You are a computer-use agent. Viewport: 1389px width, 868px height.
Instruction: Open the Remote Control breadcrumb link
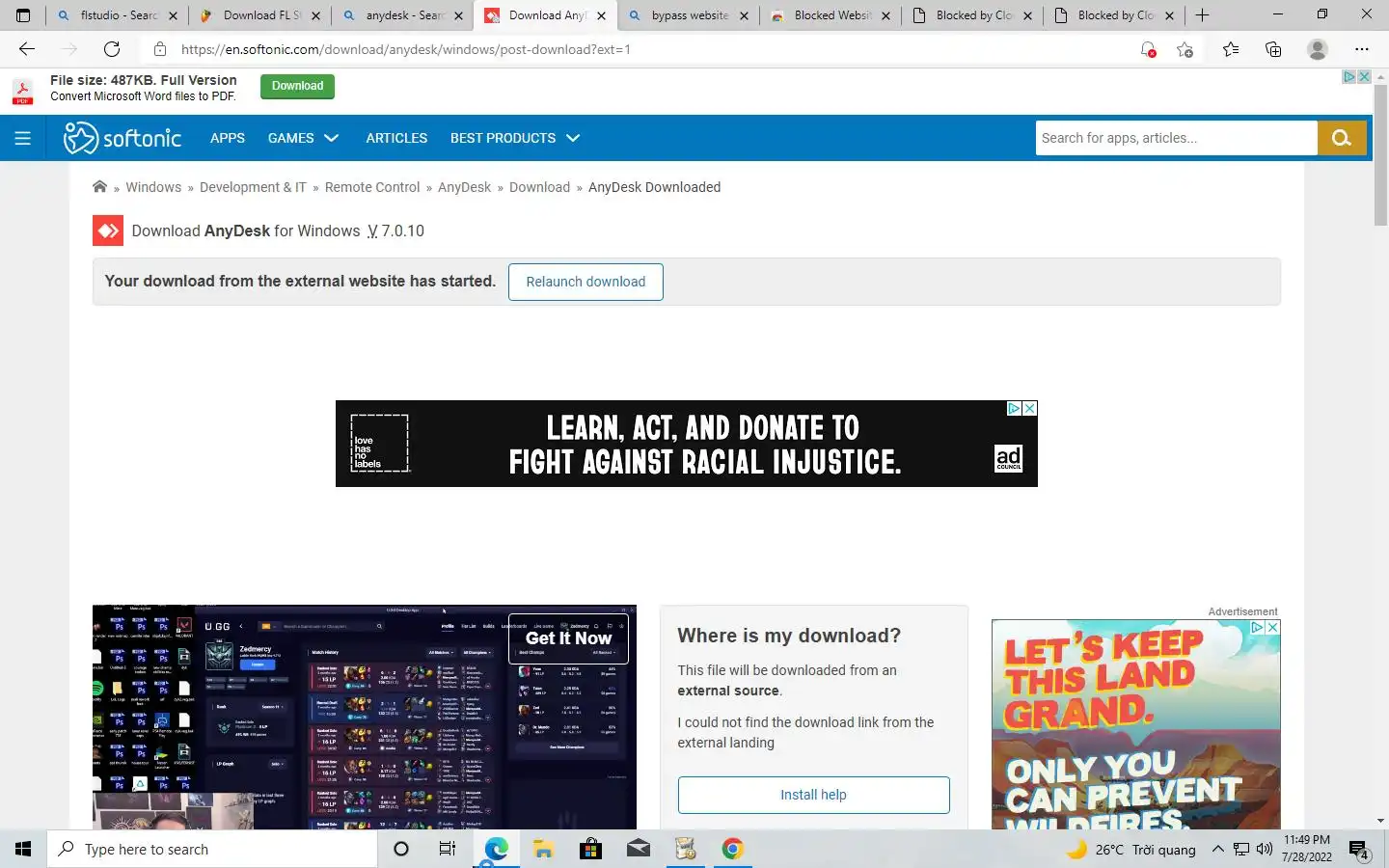pyautogui.click(x=372, y=187)
